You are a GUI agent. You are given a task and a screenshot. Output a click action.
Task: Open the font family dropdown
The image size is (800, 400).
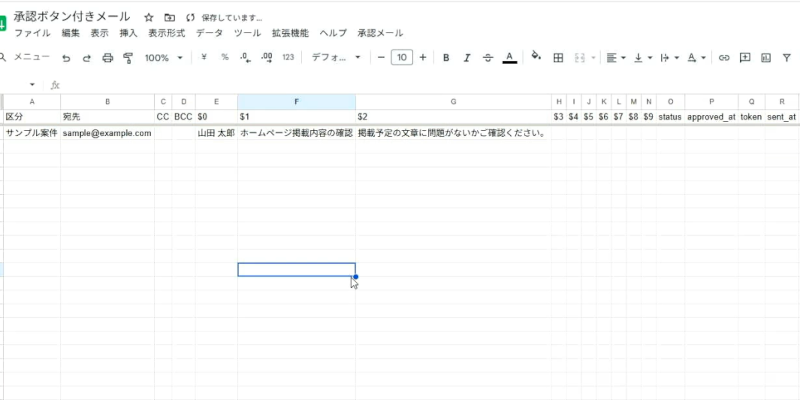[336, 58]
